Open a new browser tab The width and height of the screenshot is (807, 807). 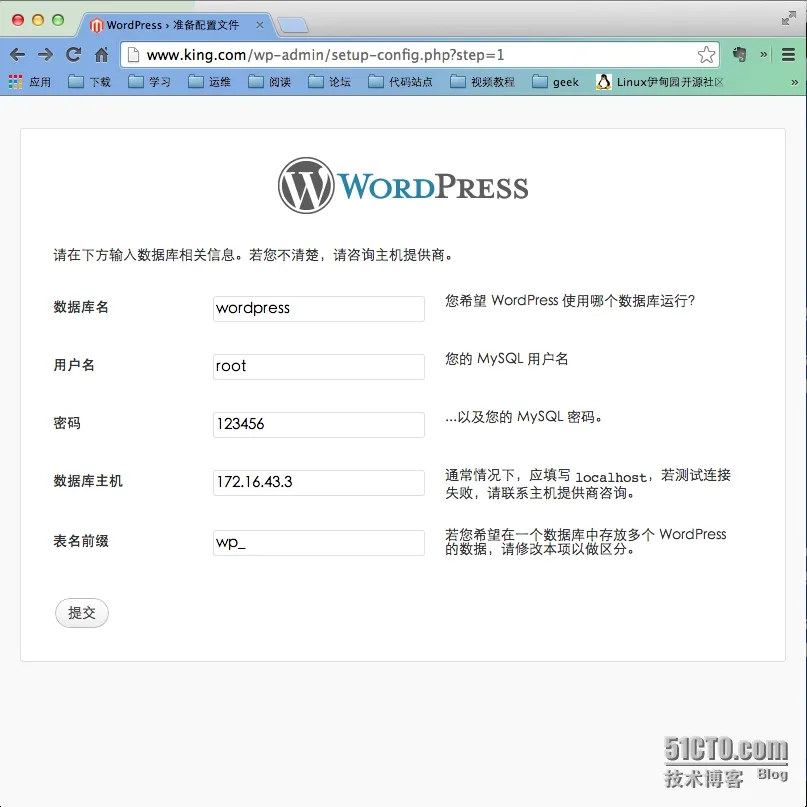(x=293, y=25)
